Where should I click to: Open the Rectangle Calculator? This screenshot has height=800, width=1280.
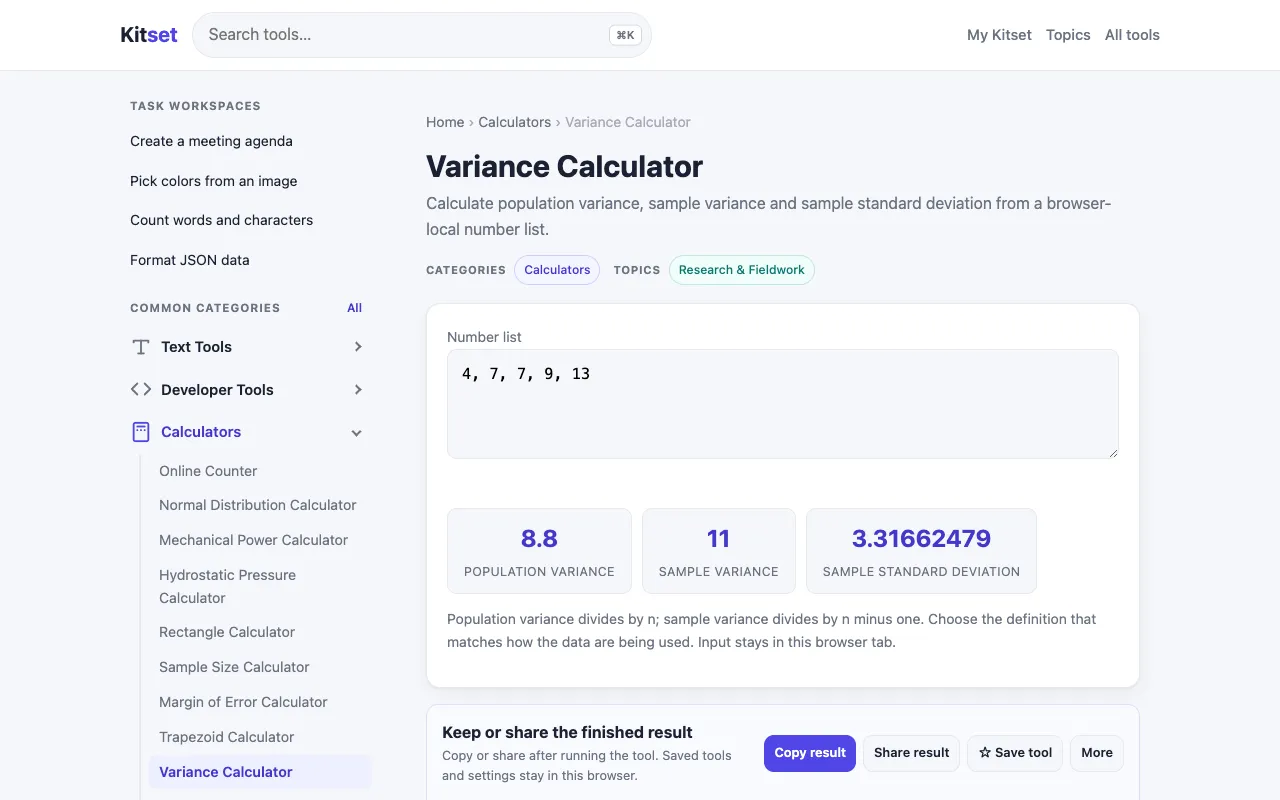click(227, 632)
